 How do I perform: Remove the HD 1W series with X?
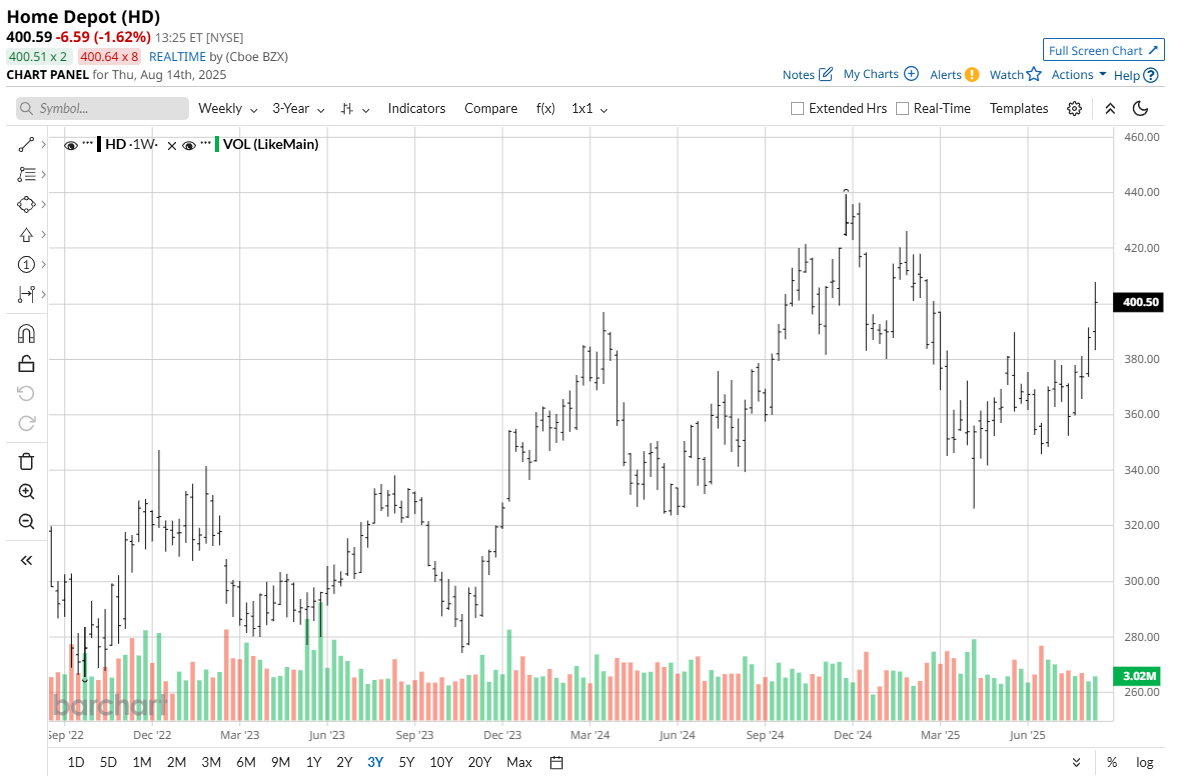click(172, 145)
